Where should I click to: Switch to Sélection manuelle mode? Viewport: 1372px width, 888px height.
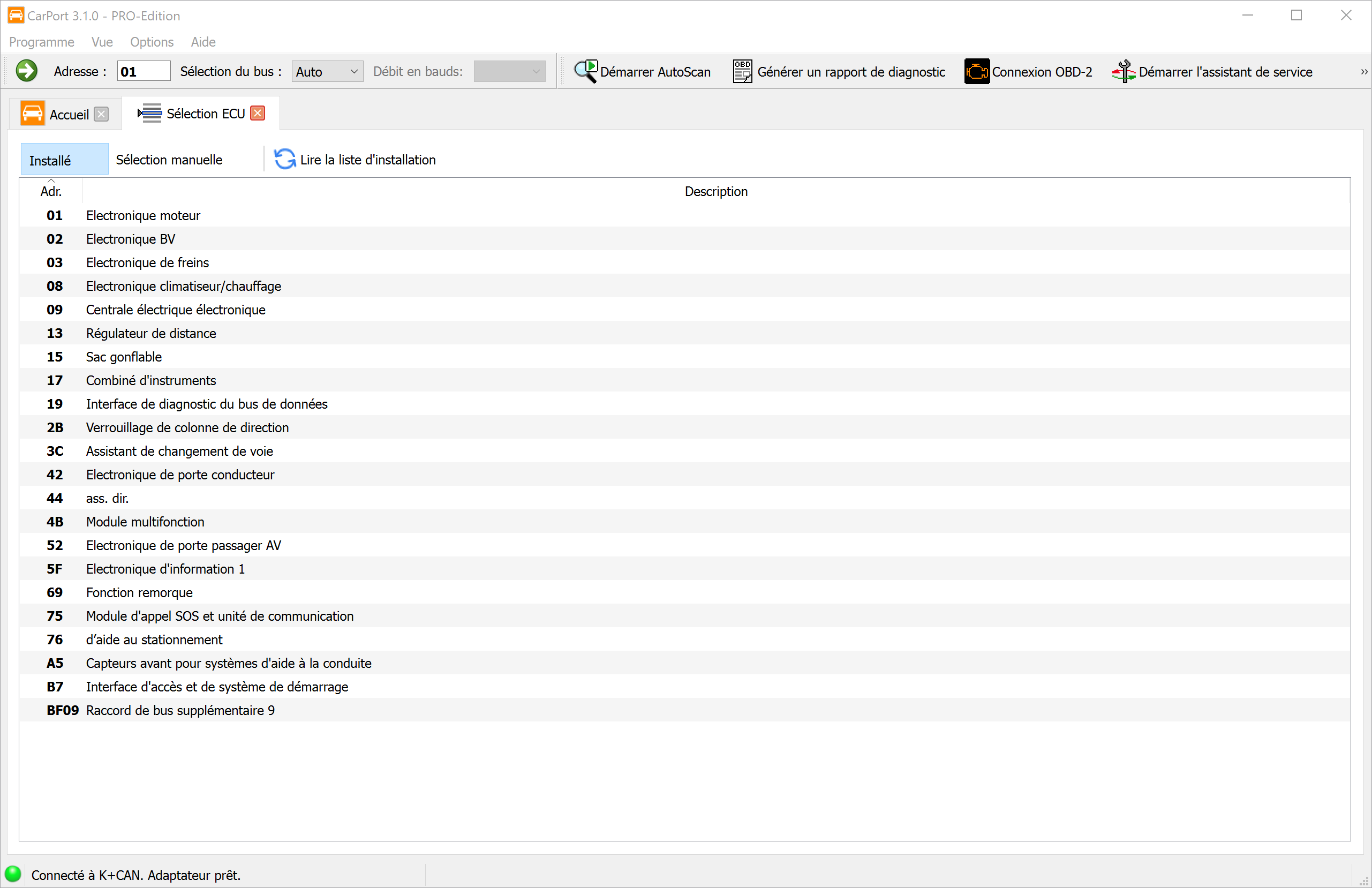(x=169, y=160)
